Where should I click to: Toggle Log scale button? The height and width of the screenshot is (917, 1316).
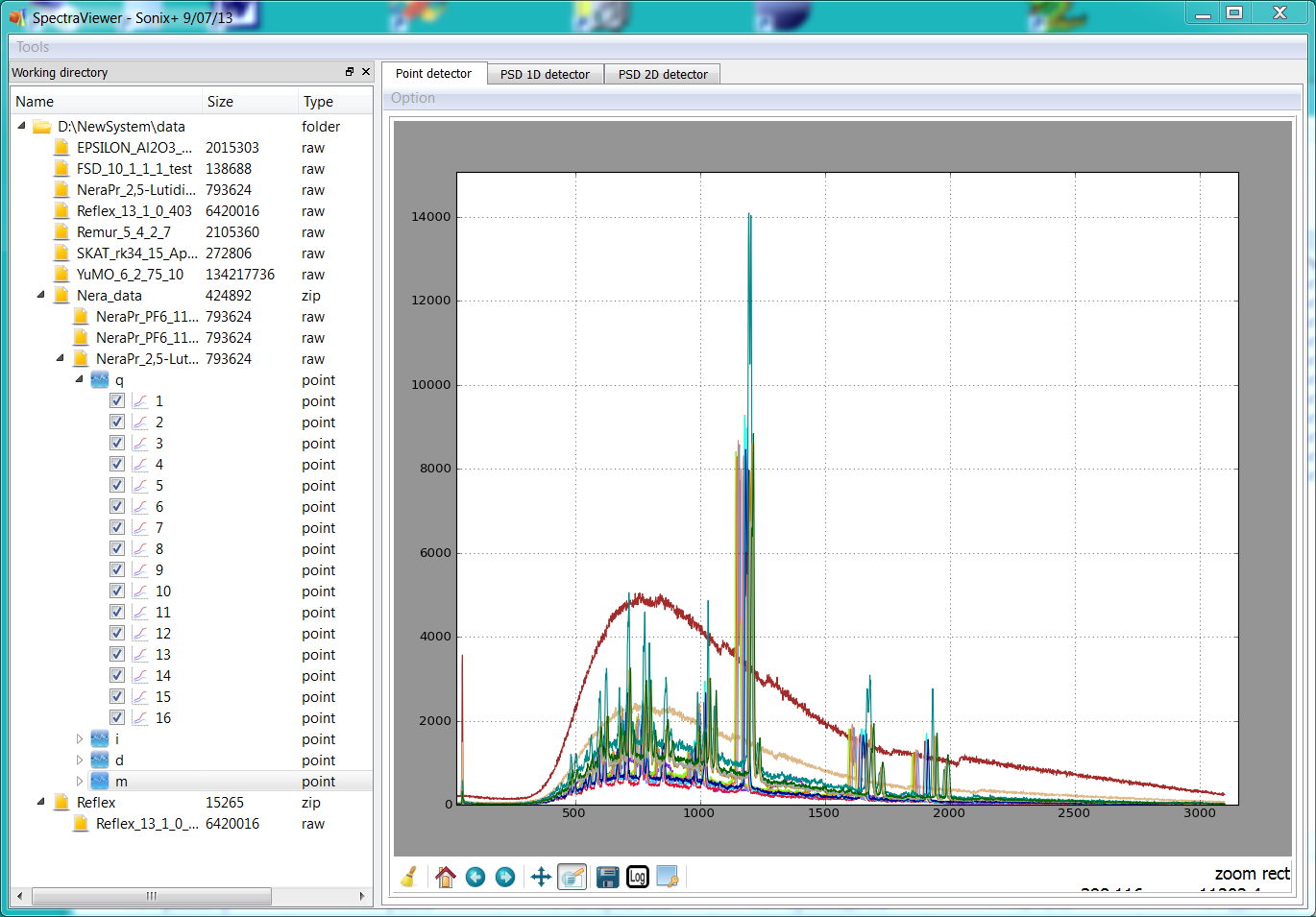(x=638, y=877)
